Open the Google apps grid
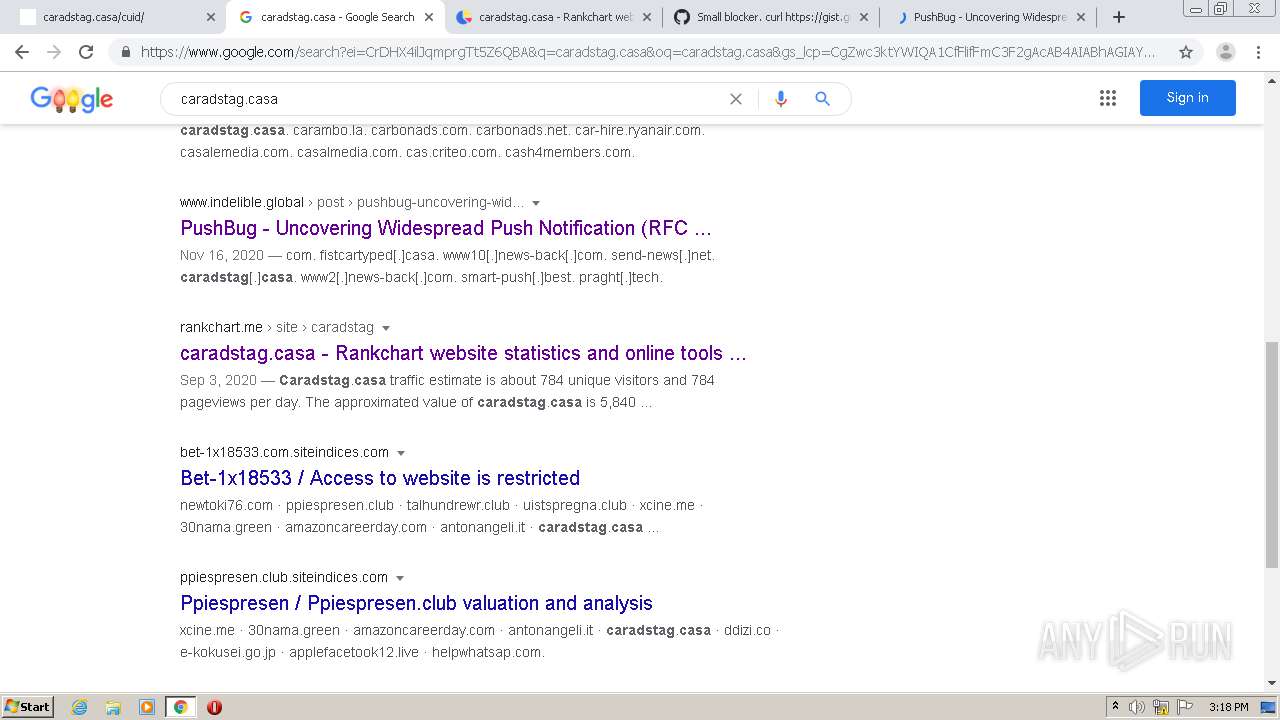The width and height of the screenshot is (1280, 720). pyautogui.click(x=1108, y=98)
